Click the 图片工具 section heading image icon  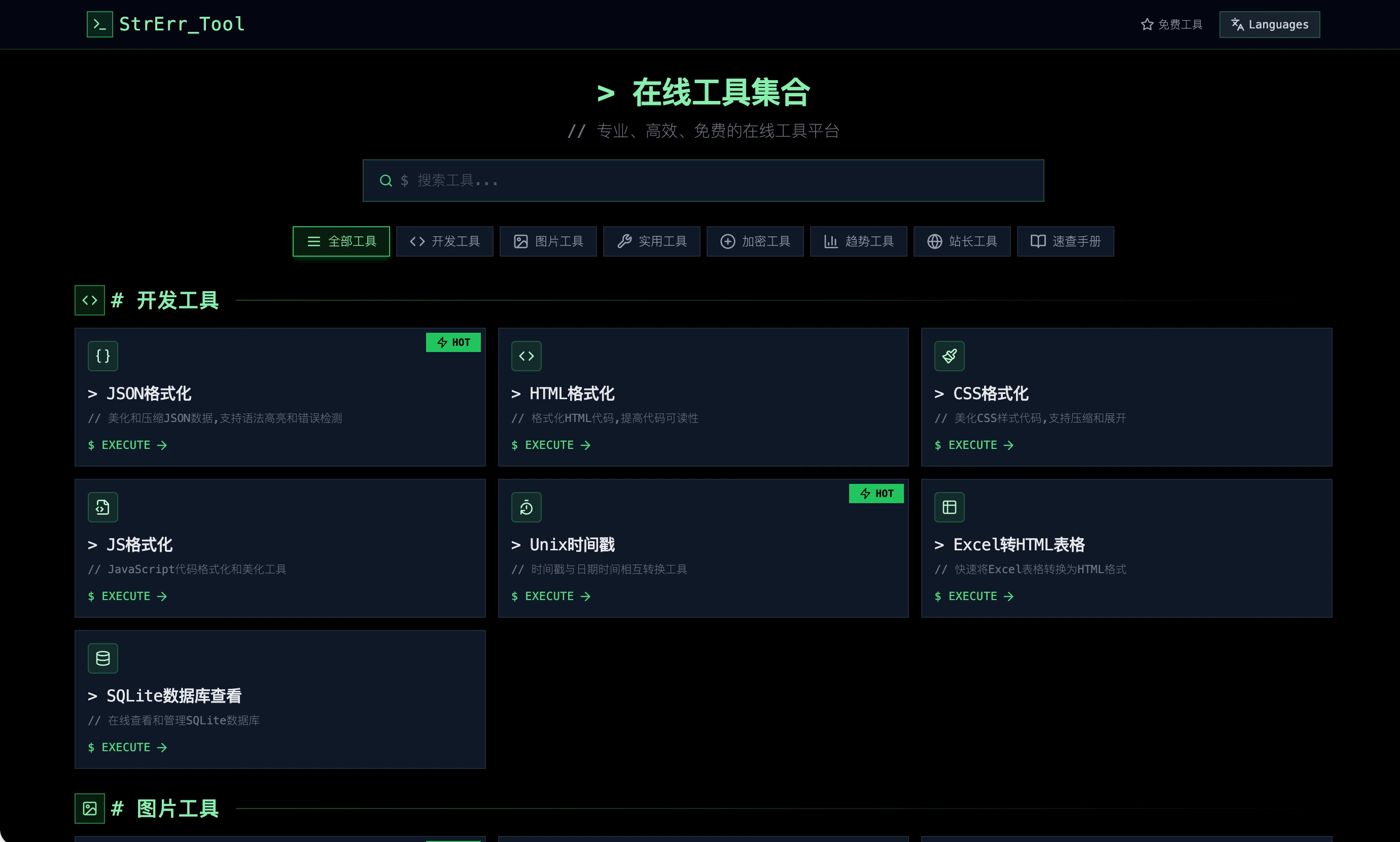point(90,809)
